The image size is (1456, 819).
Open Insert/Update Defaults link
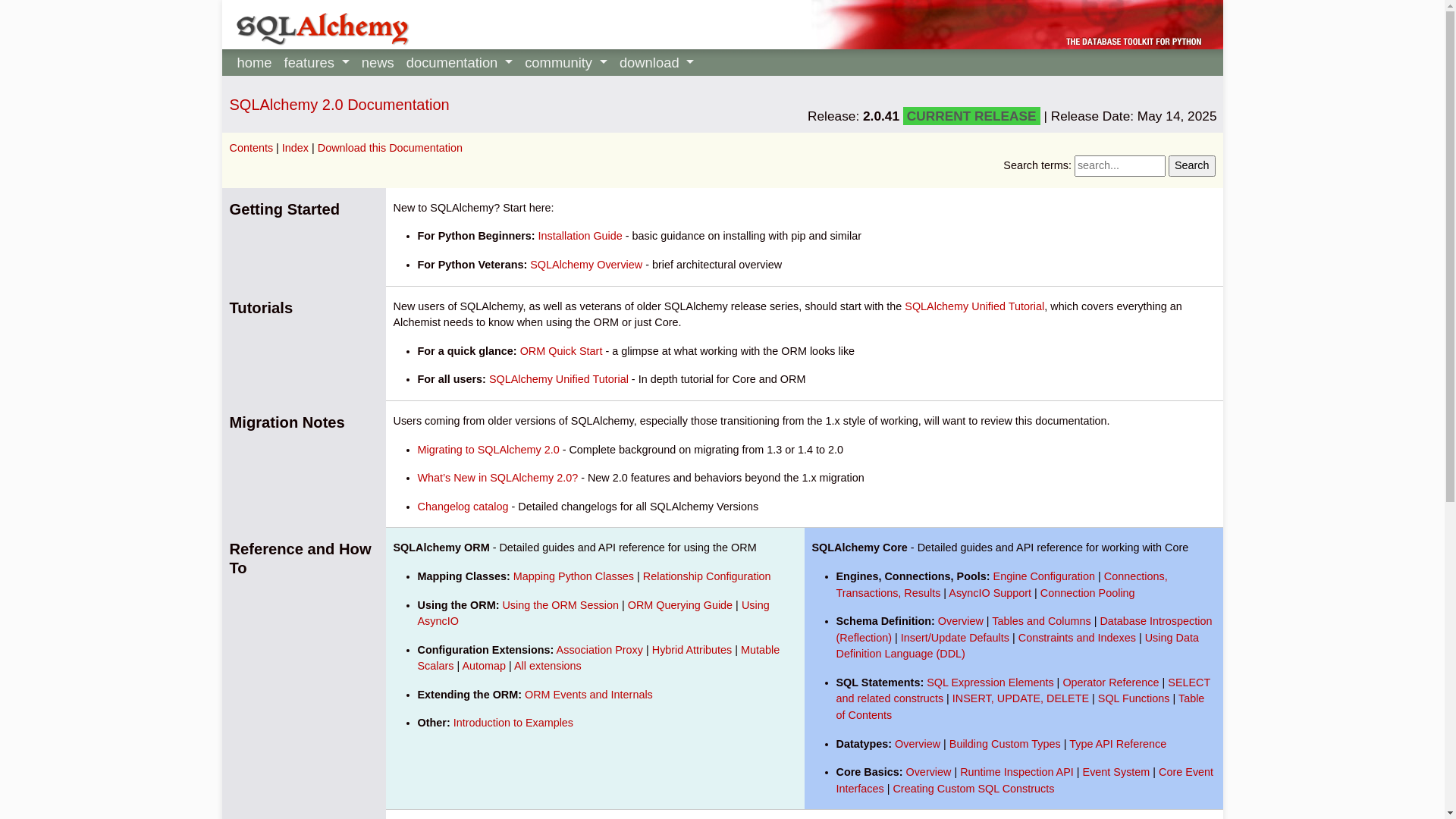pos(955,638)
